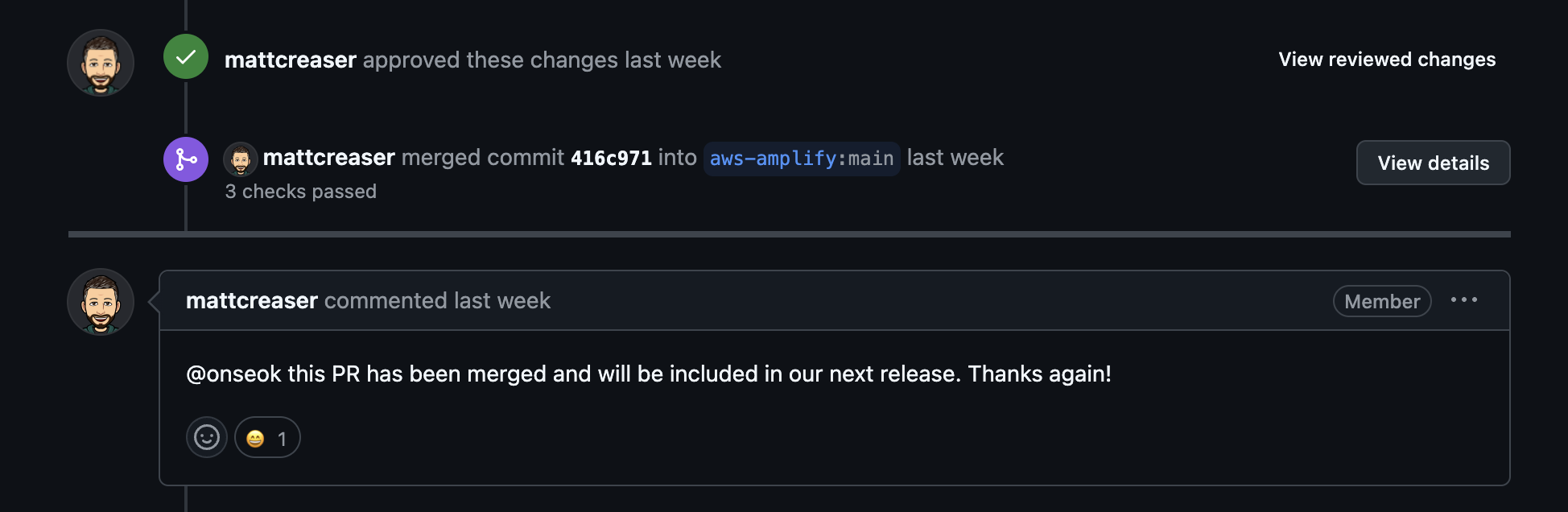Viewport: 1568px width, 512px height.
Task: Click mattcreaser's avatar beside the comment
Action: point(101,302)
